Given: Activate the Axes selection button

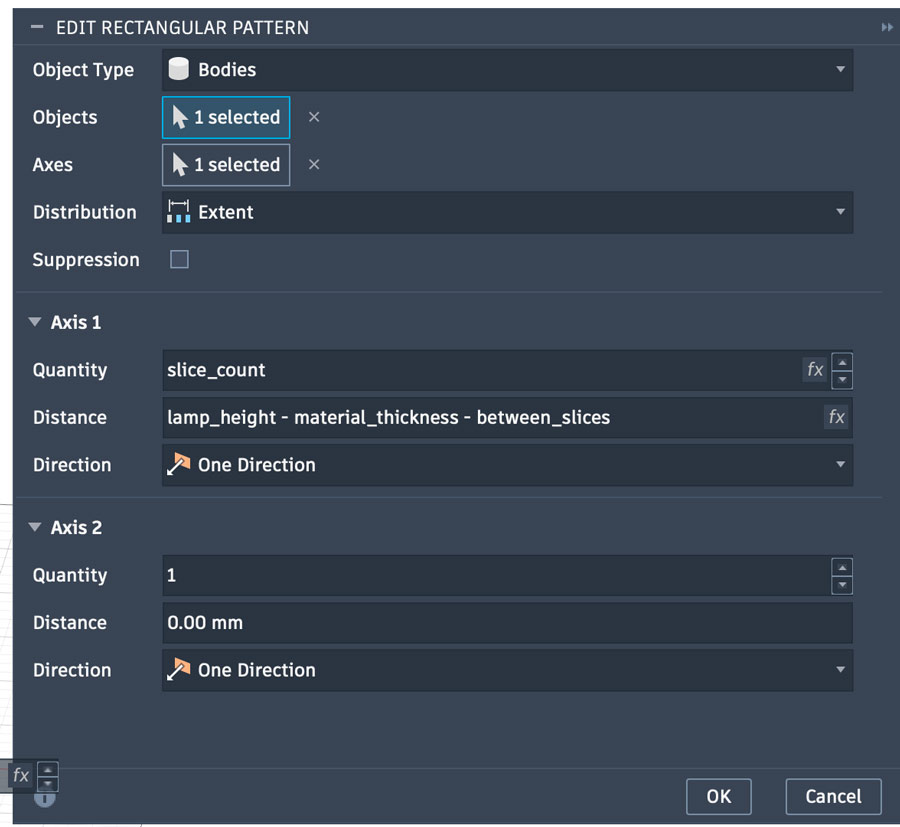Looking at the screenshot, I should (226, 165).
